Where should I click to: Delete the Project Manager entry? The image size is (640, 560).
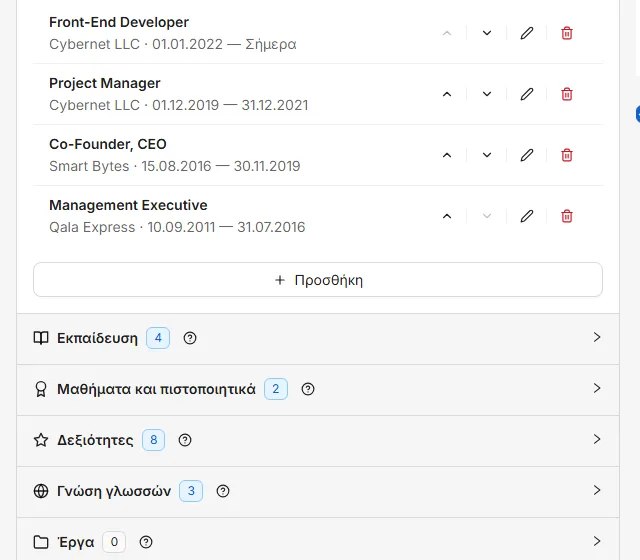point(567,94)
